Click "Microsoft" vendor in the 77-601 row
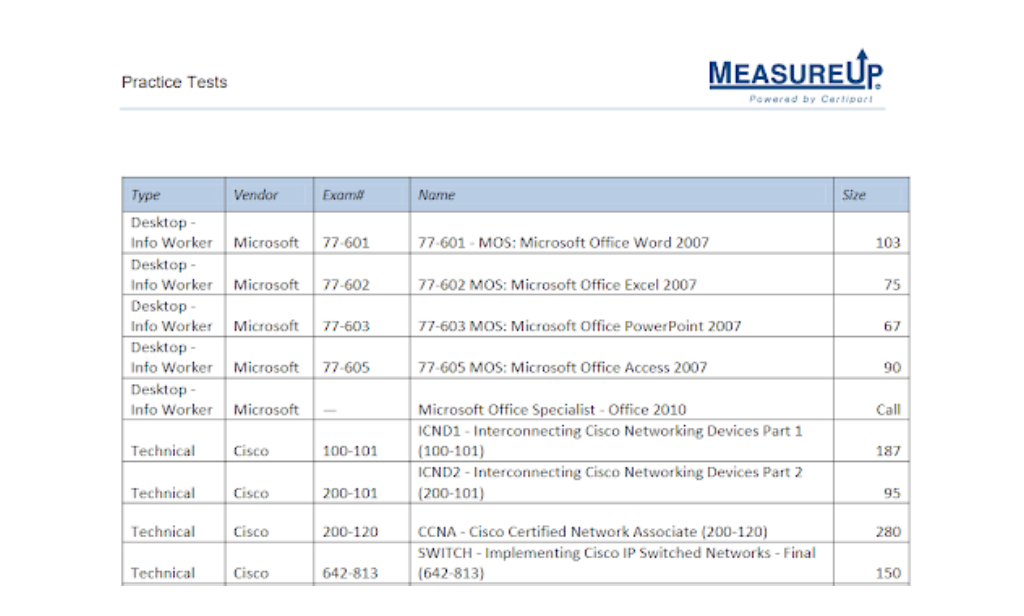The image size is (1024, 616). [x=266, y=243]
